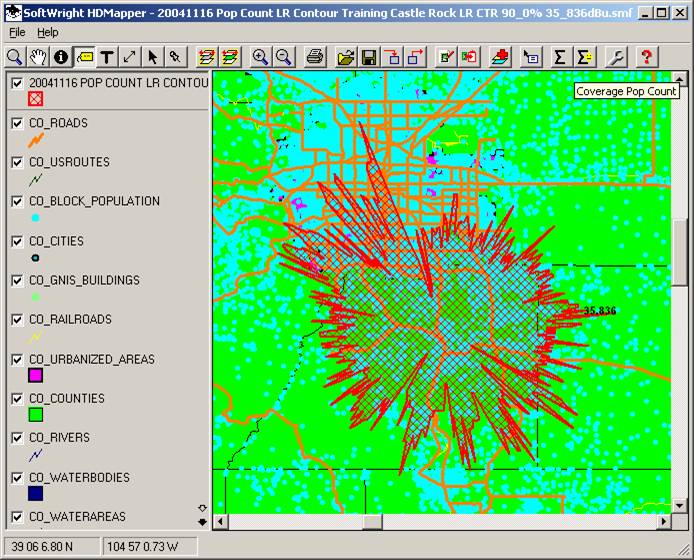The image size is (694, 560).
Task: Click the printer icon
Action: coord(315,57)
